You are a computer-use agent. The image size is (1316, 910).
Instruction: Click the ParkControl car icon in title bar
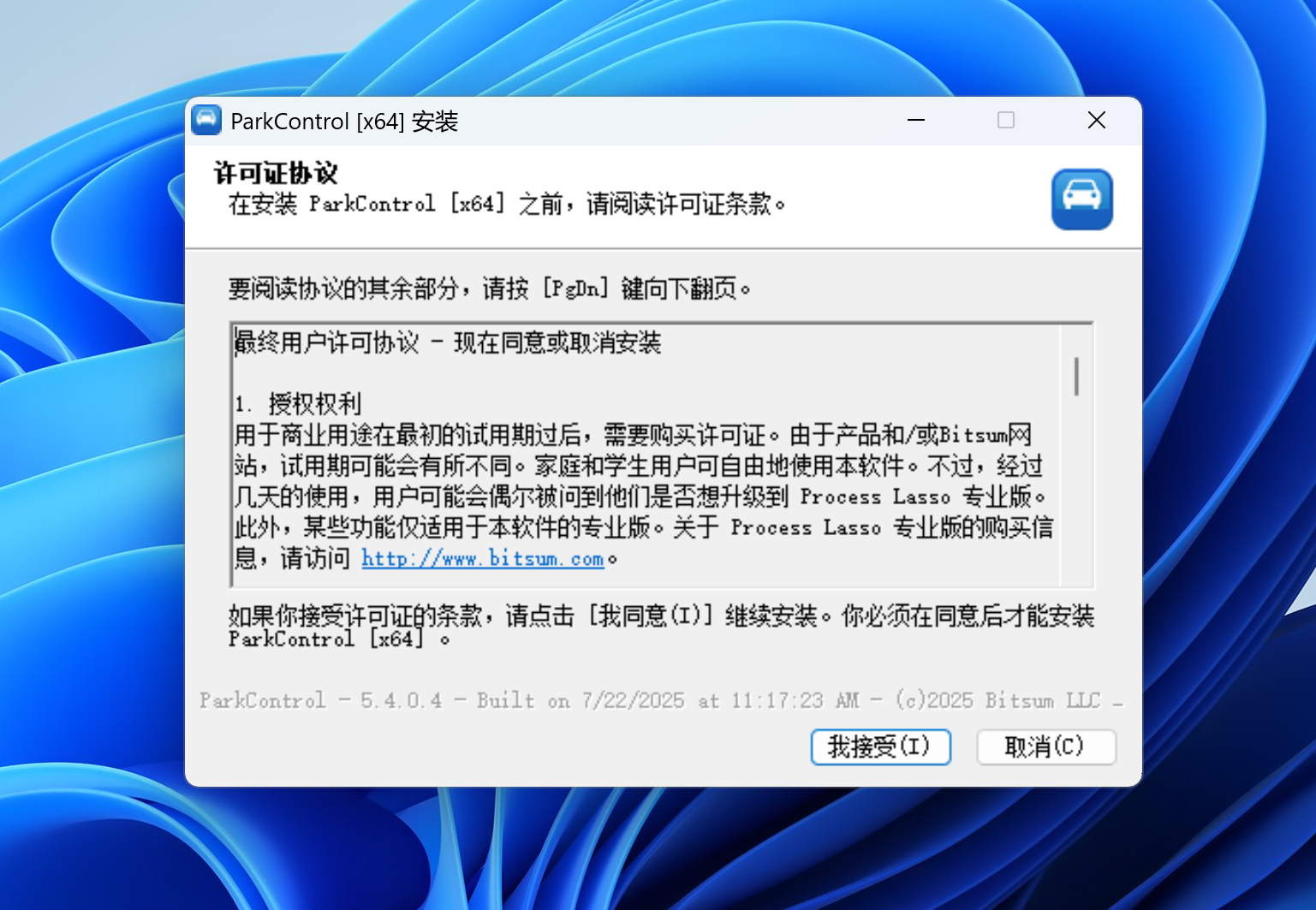pyautogui.click(x=206, y=121)
